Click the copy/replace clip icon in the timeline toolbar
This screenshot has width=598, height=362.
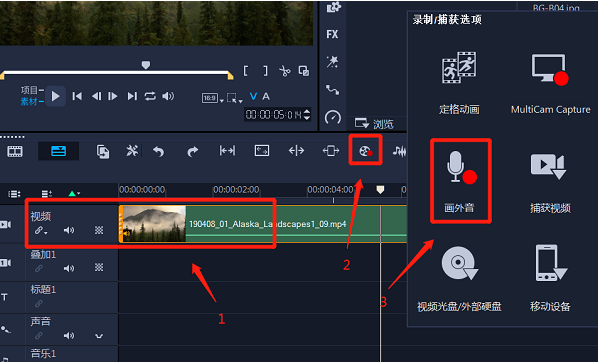pos(103,151)
